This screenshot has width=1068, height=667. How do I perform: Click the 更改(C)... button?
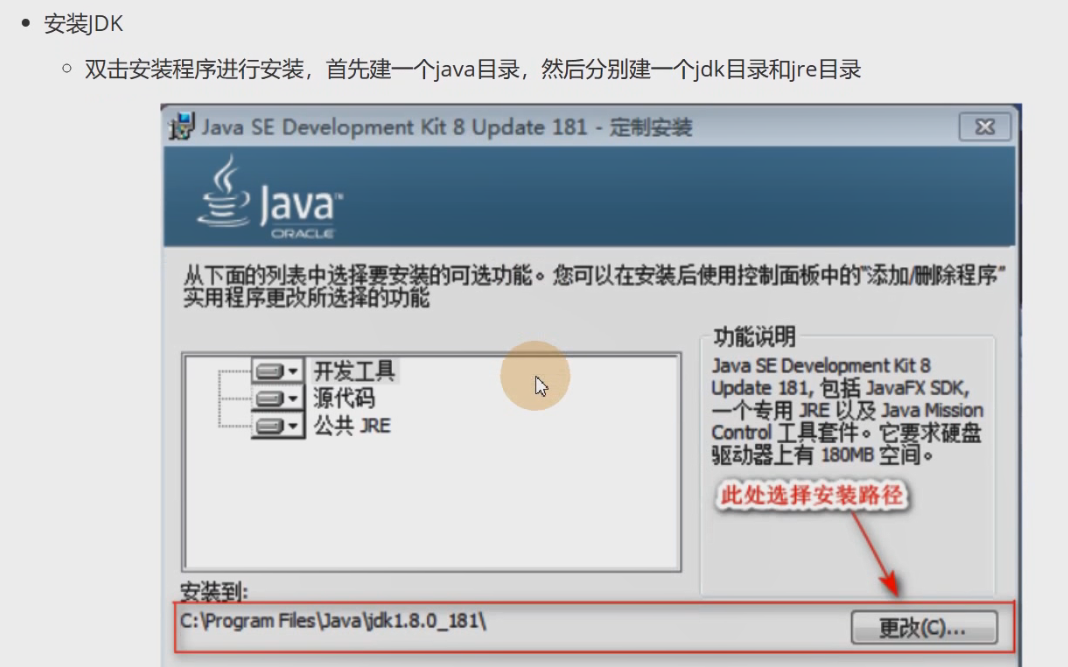pyautogui.click(x=924, y=627)
